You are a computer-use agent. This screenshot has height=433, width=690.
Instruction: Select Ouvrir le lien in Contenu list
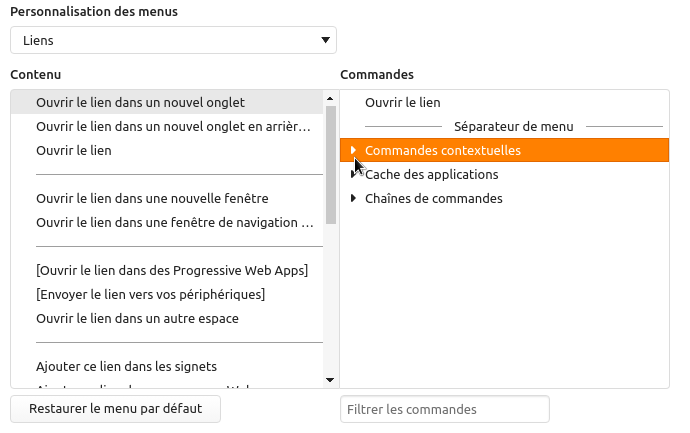point(74,150)
